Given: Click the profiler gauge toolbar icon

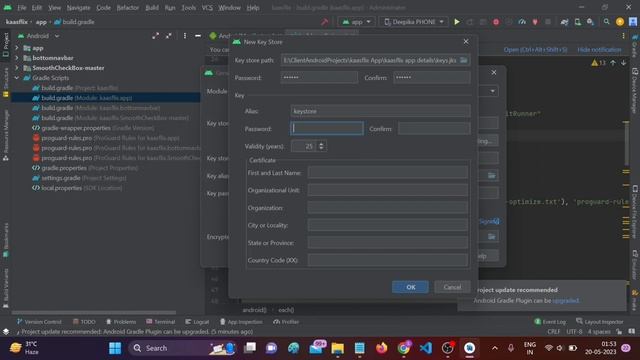Looking at the screenshot, I should point(522,22).
